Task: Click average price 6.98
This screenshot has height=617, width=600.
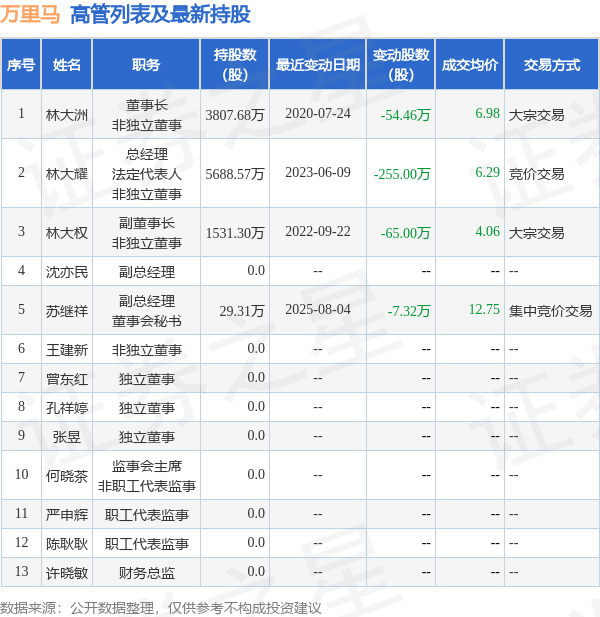Action: [487, 113]
